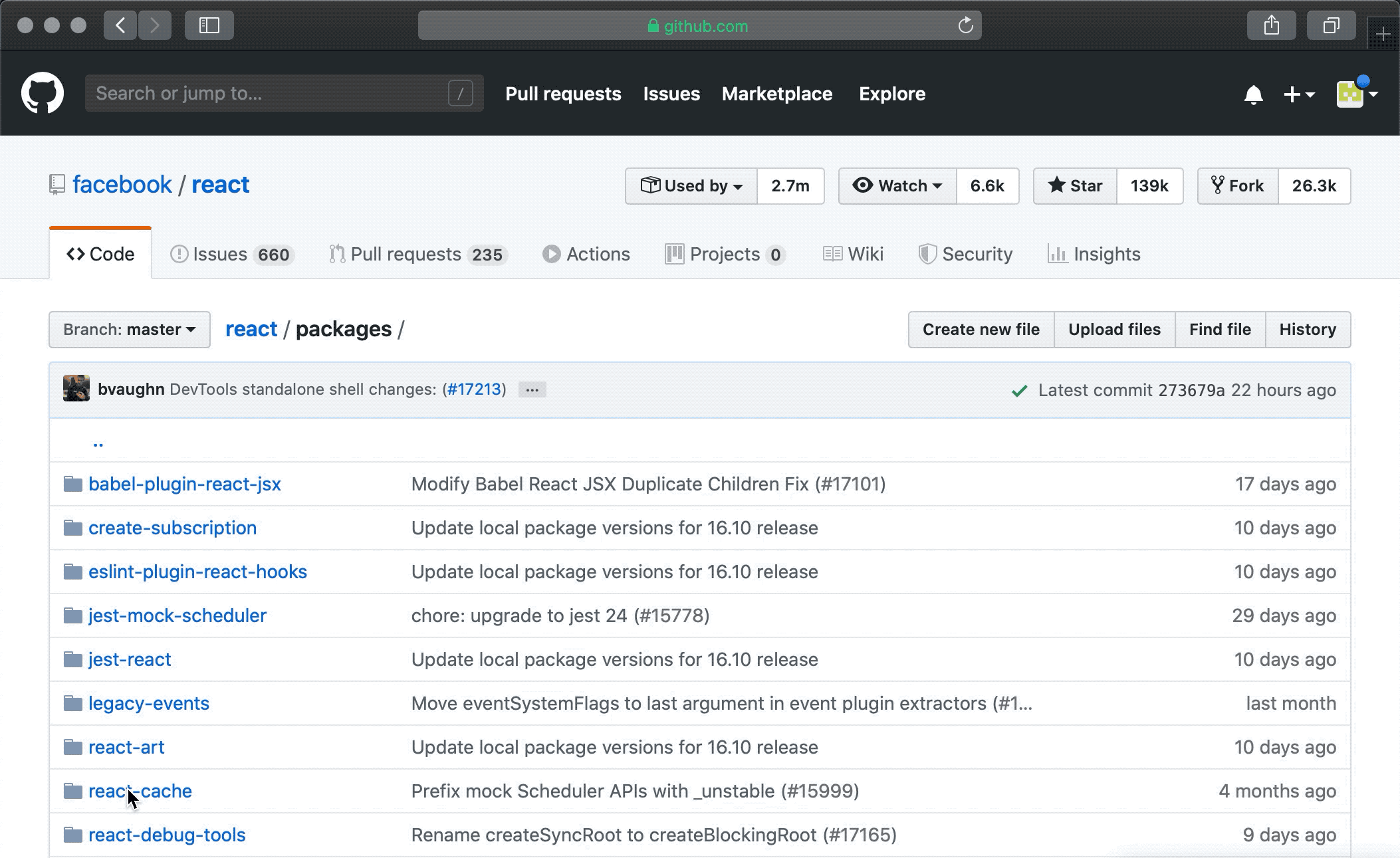This screenshot has height=858, width=1400.
Task: Open pull request #17213 link
Action: click(474, 389)
